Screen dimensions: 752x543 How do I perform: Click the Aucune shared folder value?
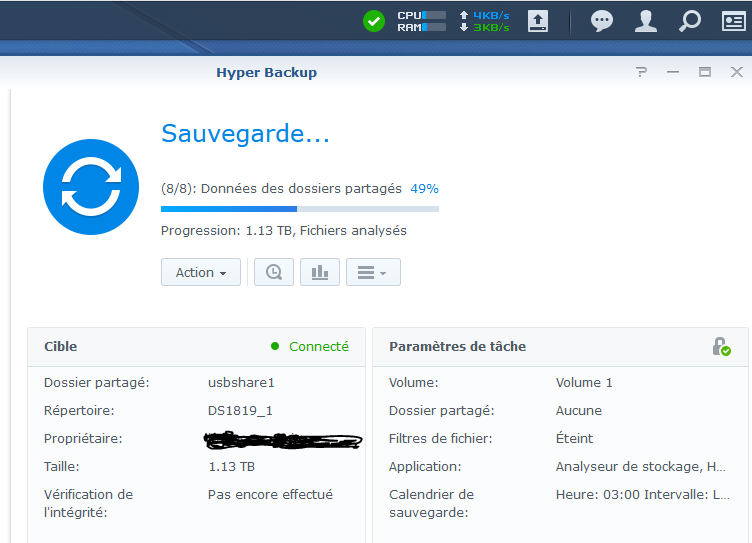[x=579, y=411]
